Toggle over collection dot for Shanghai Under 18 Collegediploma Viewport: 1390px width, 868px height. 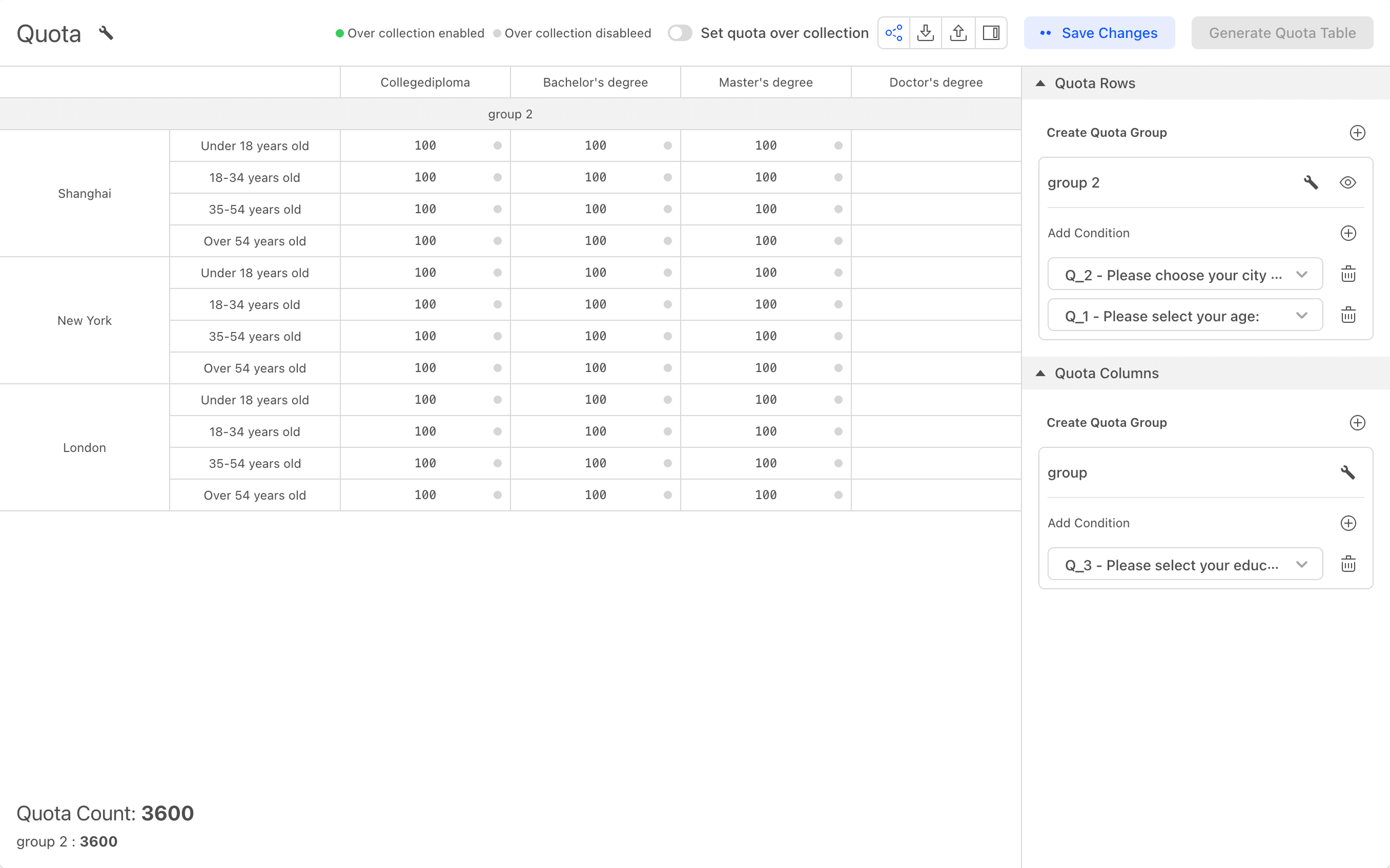[x=497, y=146]
